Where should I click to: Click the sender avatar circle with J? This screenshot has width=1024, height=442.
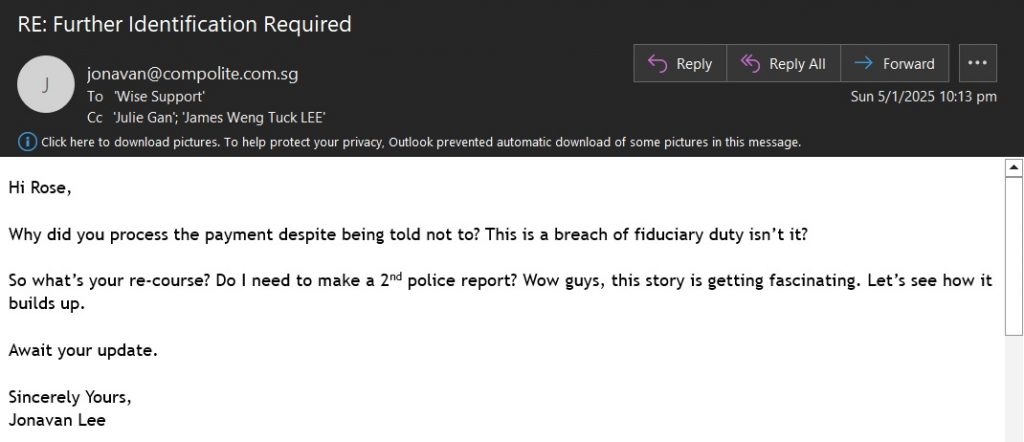(45, 84)
